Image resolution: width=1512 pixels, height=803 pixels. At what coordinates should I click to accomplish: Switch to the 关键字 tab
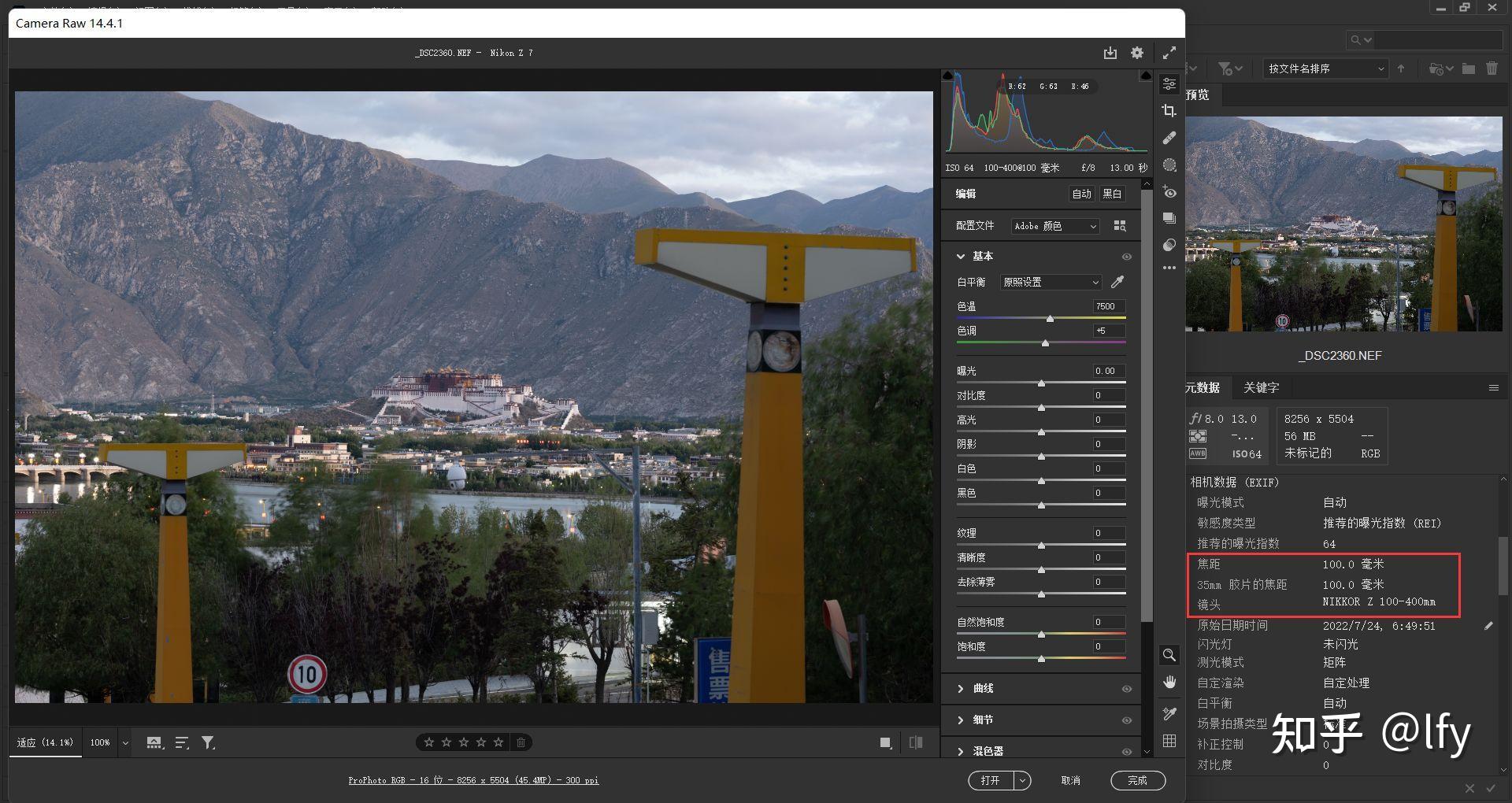click(1261, 387)
